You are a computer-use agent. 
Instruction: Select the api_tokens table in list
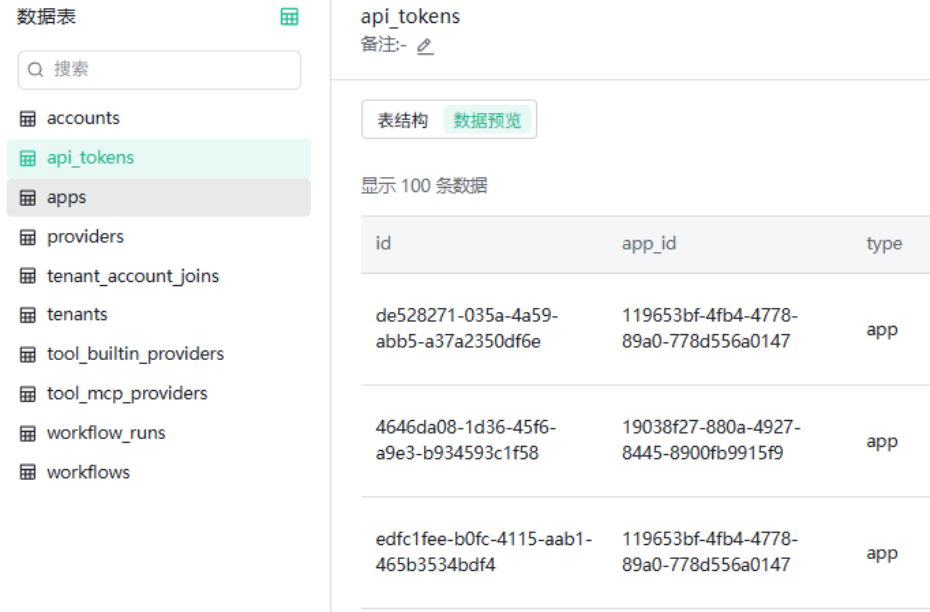pyautogui.click(x=90, y=158)
